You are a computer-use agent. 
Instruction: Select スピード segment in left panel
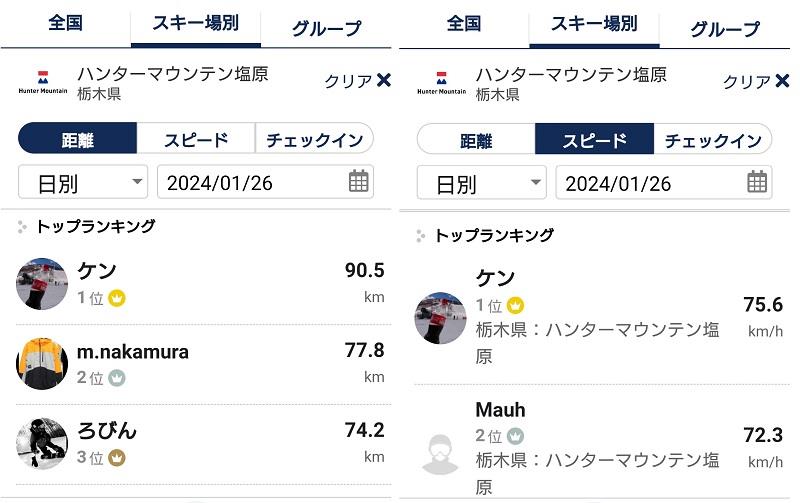click(196, 138)
